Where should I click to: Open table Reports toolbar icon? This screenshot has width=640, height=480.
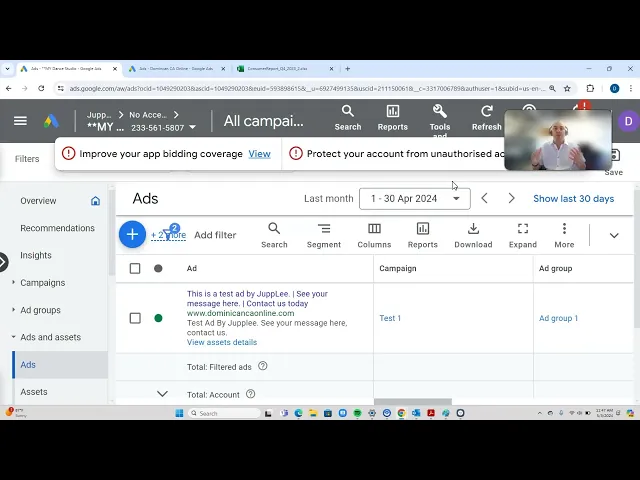(x=422, y=236)
